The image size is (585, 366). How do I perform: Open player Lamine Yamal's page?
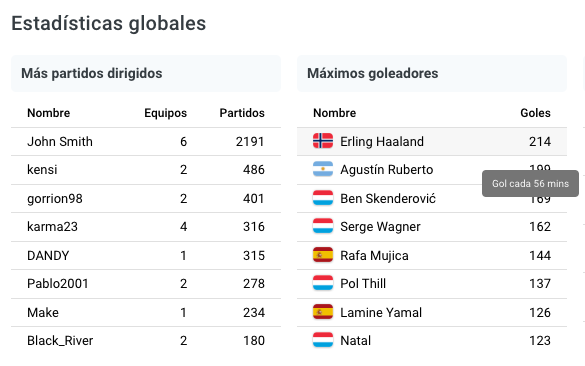[x=381, y=313]
